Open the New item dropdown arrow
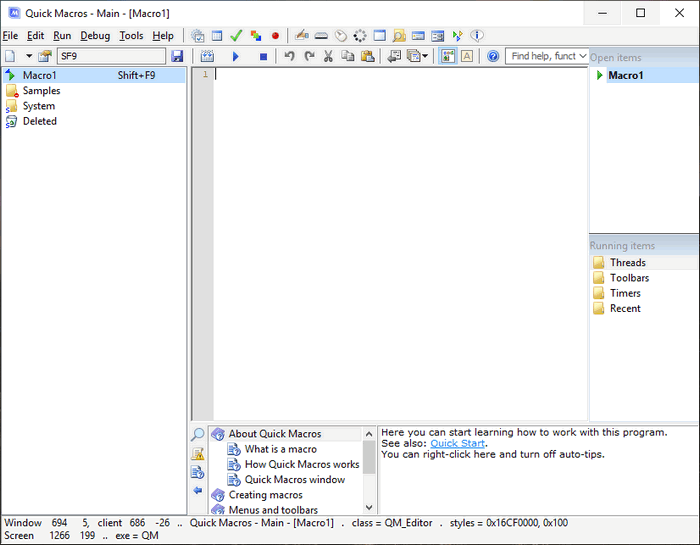The width and height of the screenshot is (700, 545). (29, 57)
